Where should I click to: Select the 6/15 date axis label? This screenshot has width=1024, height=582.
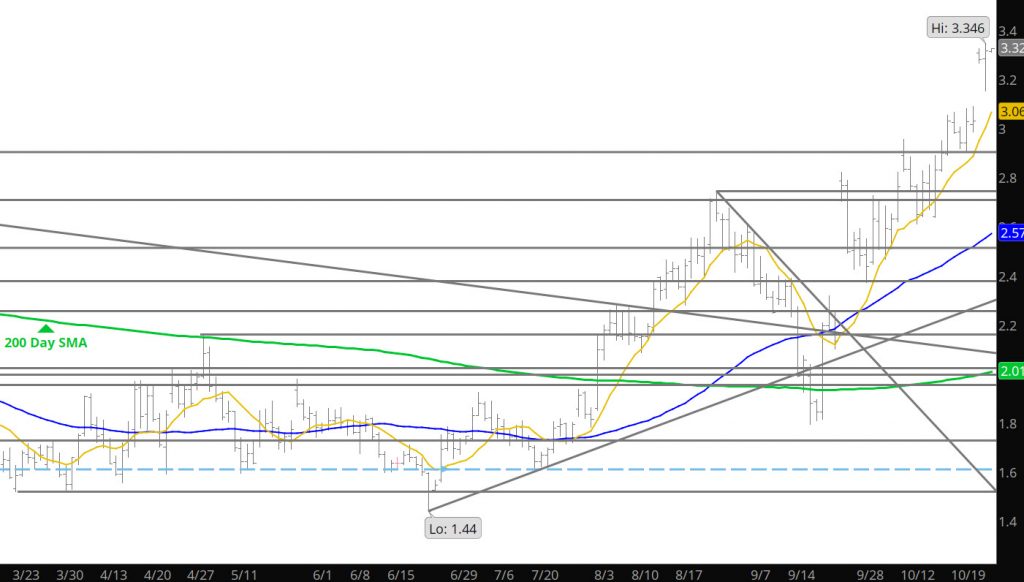(400, 575)
